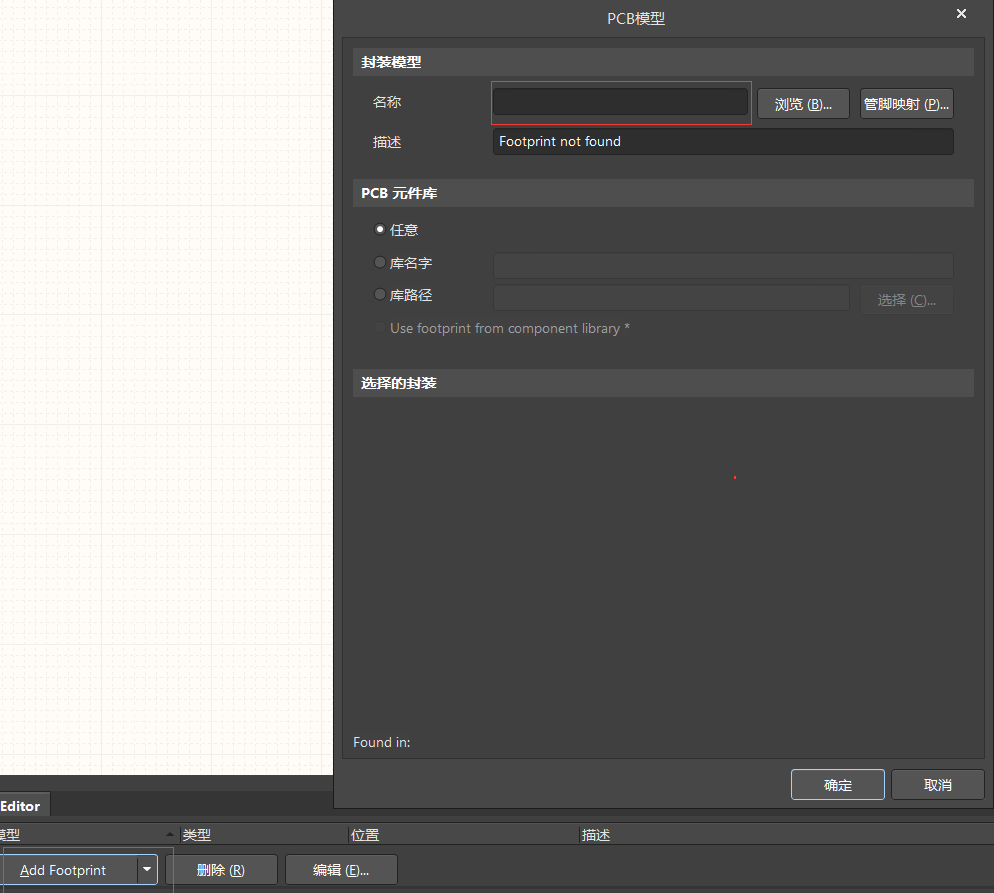Click the PCB 元件库 section header
The height and width of the screenshot is (893, 994).
click(663, 193)
